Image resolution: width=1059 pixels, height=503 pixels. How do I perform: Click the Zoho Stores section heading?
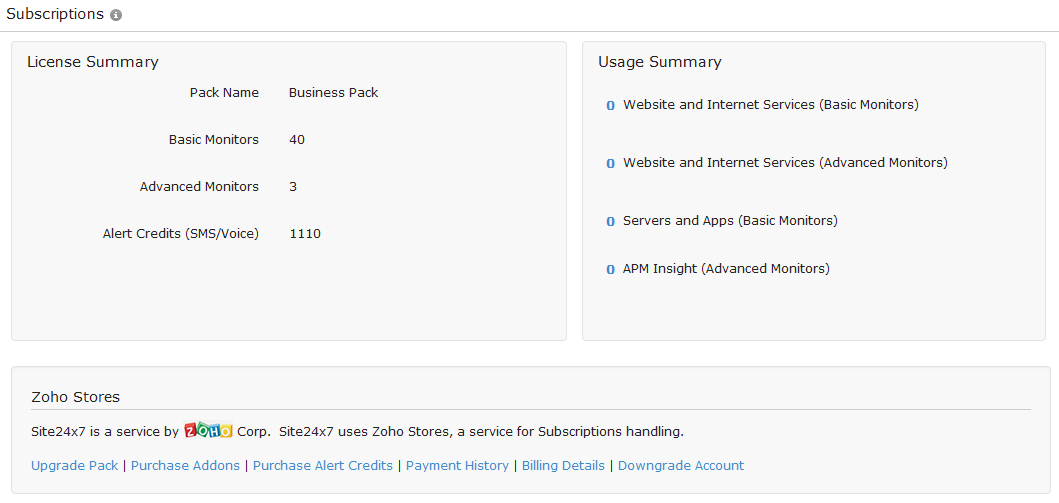pyautogui.click(x=75, y=397)
